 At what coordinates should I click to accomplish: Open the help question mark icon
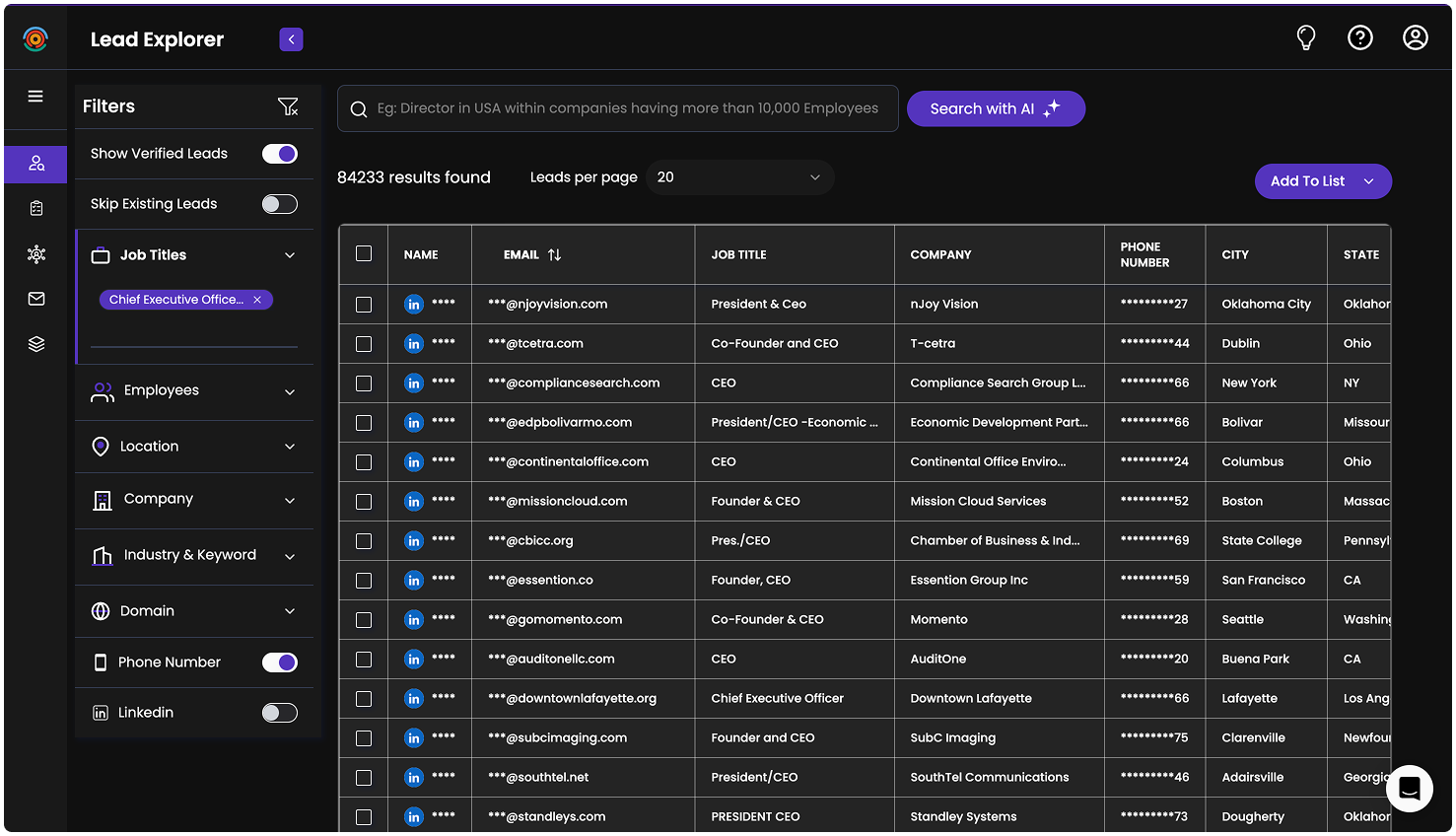1360,38
